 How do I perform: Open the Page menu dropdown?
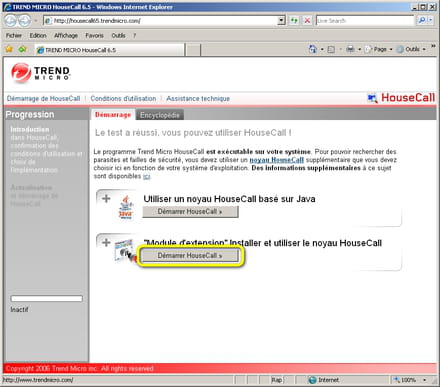coord(378,49)
